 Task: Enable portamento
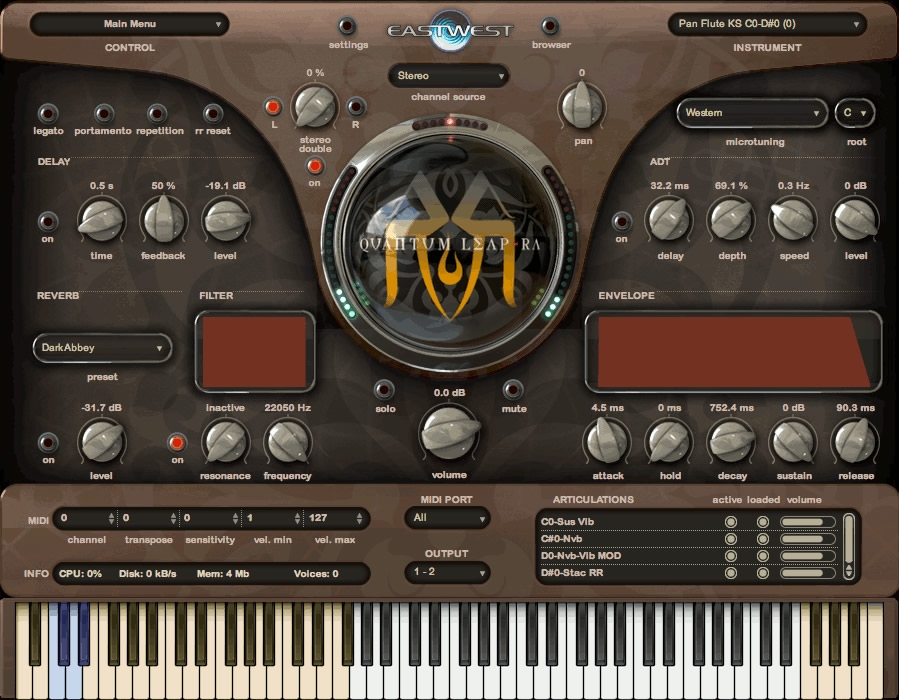pos(104,113)
